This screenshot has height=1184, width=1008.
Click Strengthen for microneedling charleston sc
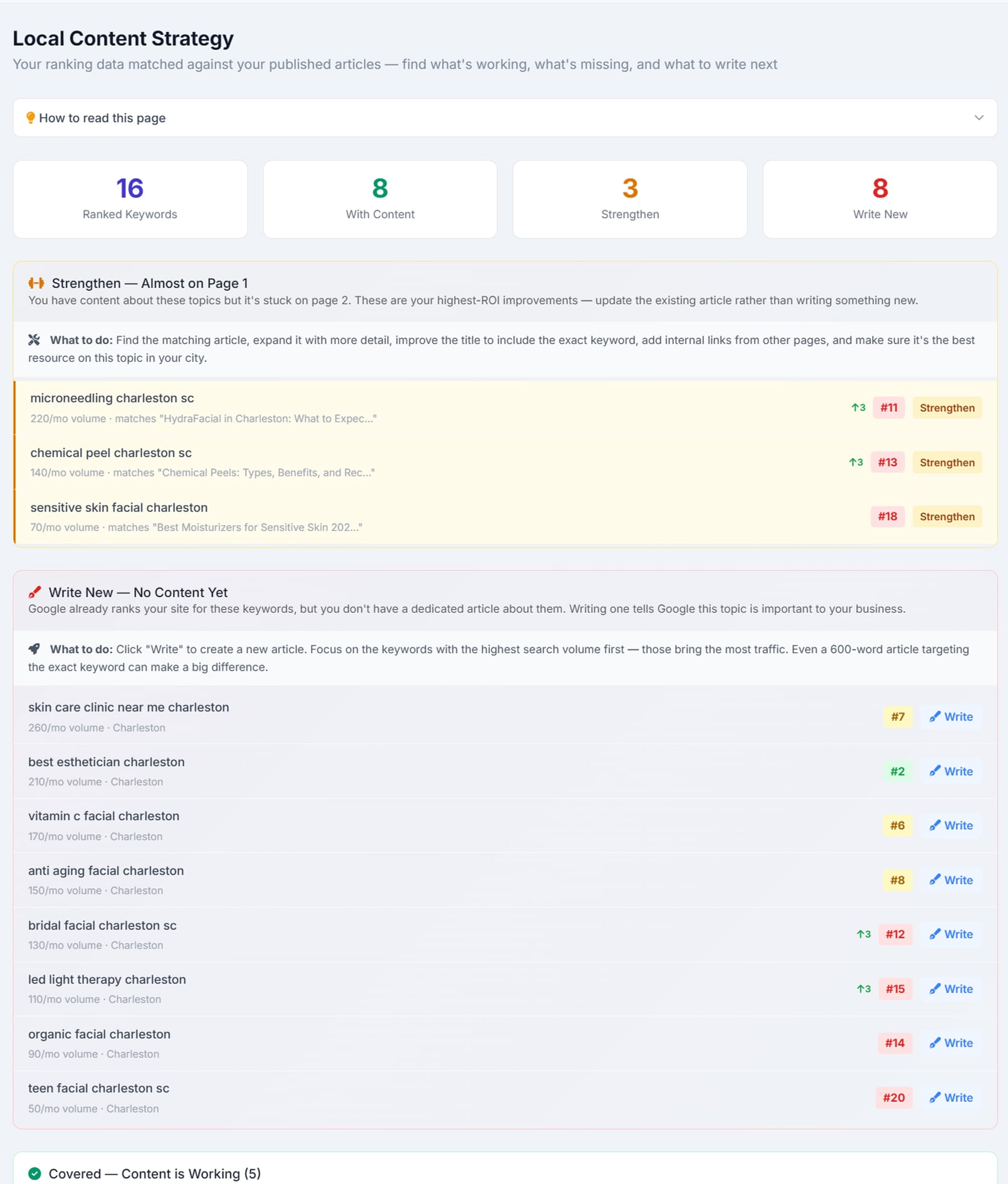tap(947, 408)
